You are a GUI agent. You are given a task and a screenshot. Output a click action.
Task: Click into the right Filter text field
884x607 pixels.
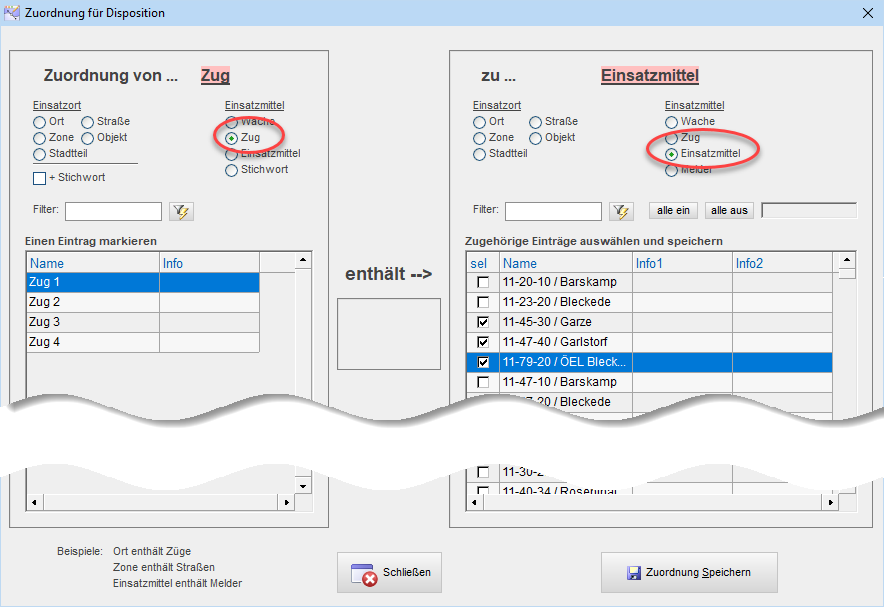(553, 211)
